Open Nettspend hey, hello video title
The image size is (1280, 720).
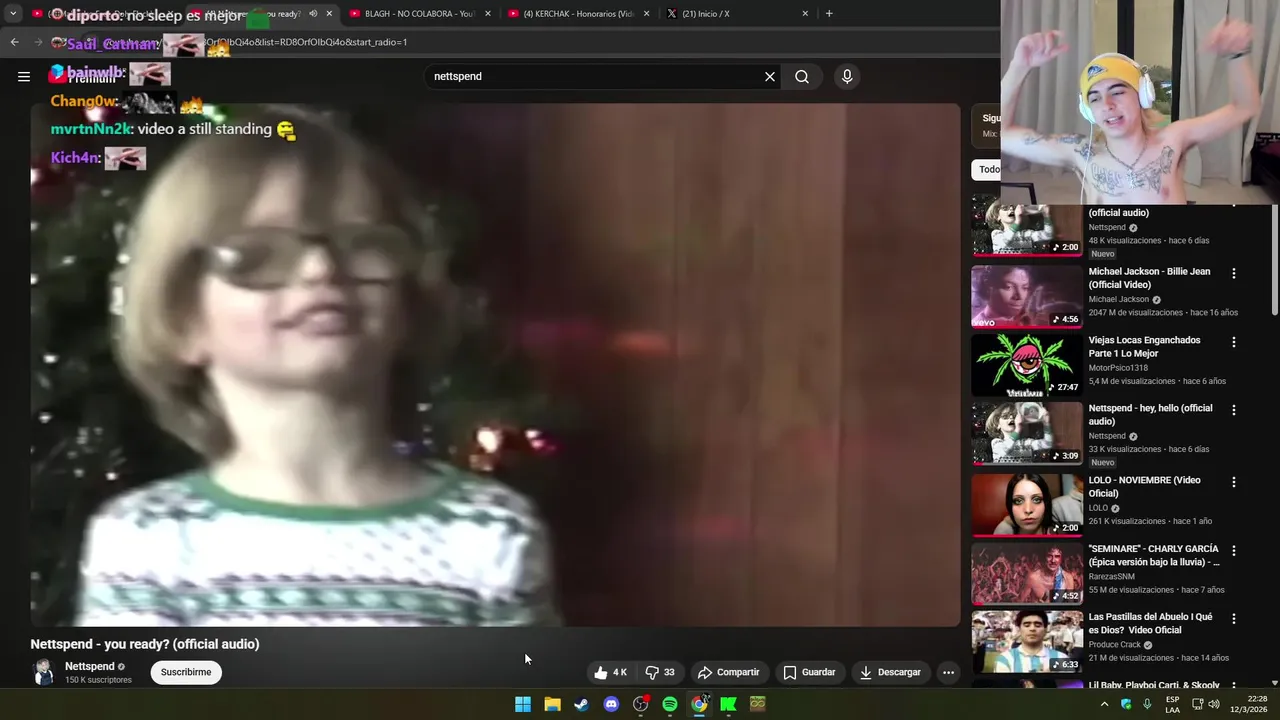(1150, 415)
